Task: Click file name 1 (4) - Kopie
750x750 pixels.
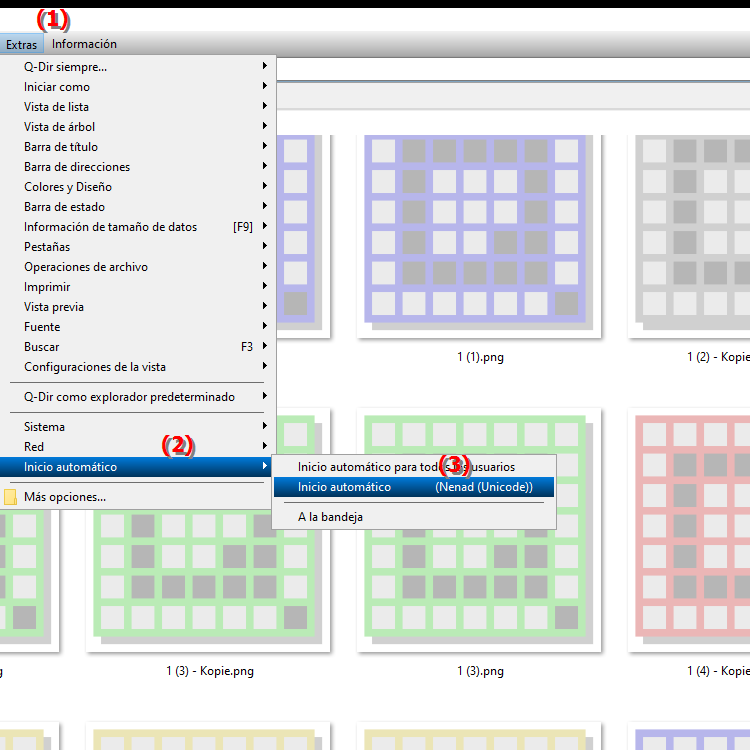Action: [x=718, y=671]
